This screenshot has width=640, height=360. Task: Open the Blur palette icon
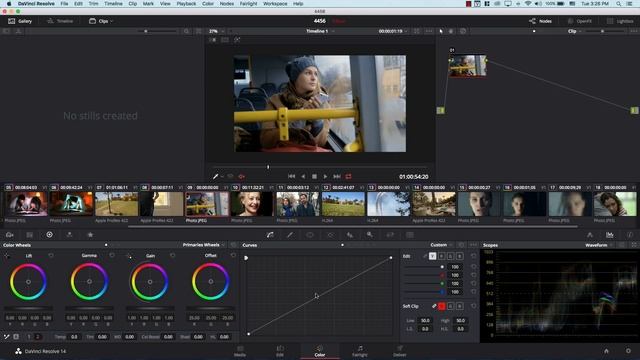point(350,235)
